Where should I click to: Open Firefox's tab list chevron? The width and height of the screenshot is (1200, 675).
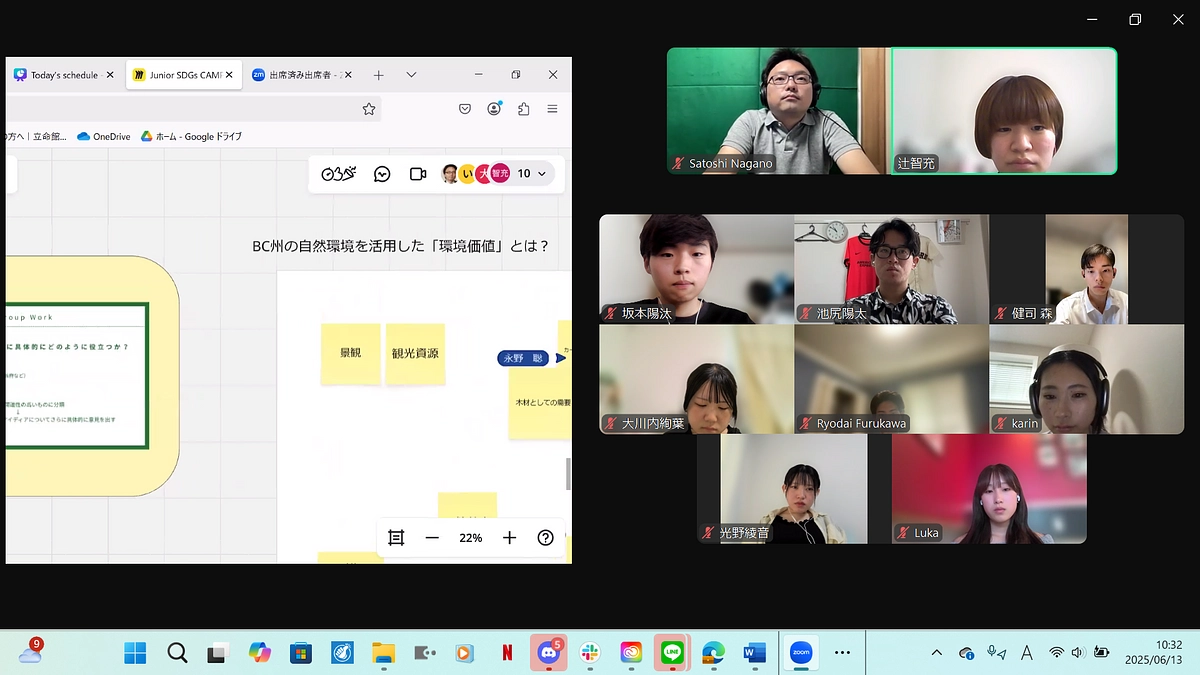[x=412, y=74]
